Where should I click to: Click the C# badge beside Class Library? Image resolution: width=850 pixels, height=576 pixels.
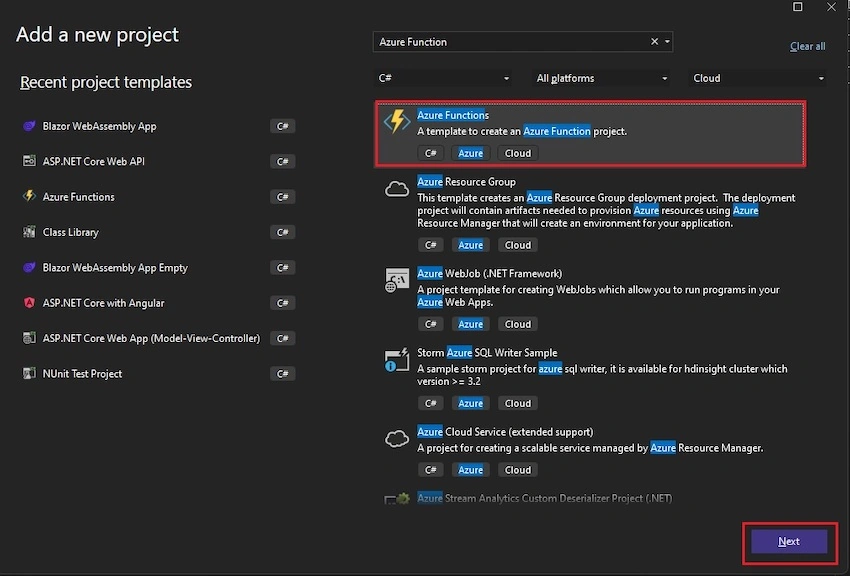(282, 232)
